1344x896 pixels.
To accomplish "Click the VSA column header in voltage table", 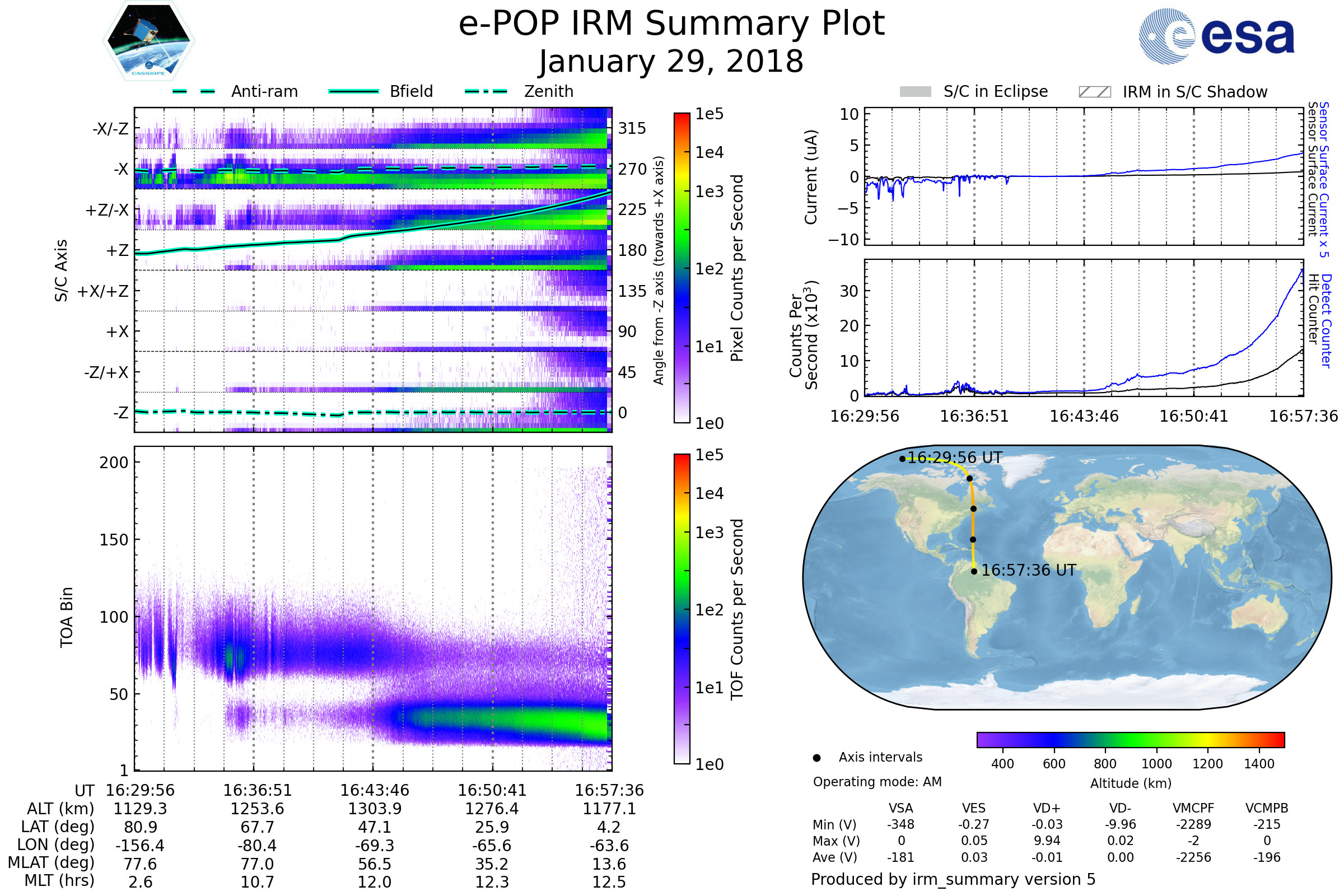I will pos(900,808).
